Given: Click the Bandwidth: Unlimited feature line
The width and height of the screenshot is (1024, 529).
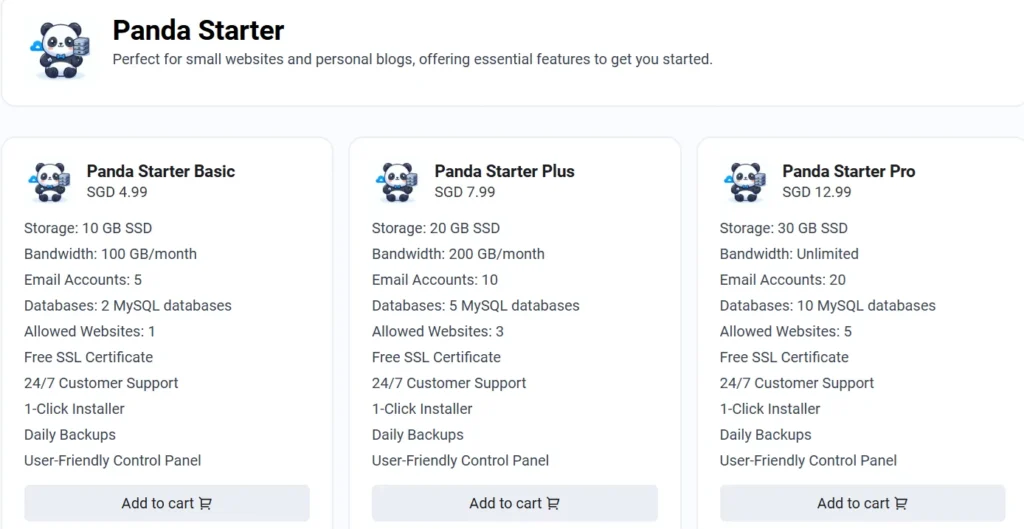Looking at the screenshot, I should (x=789, y=253).
